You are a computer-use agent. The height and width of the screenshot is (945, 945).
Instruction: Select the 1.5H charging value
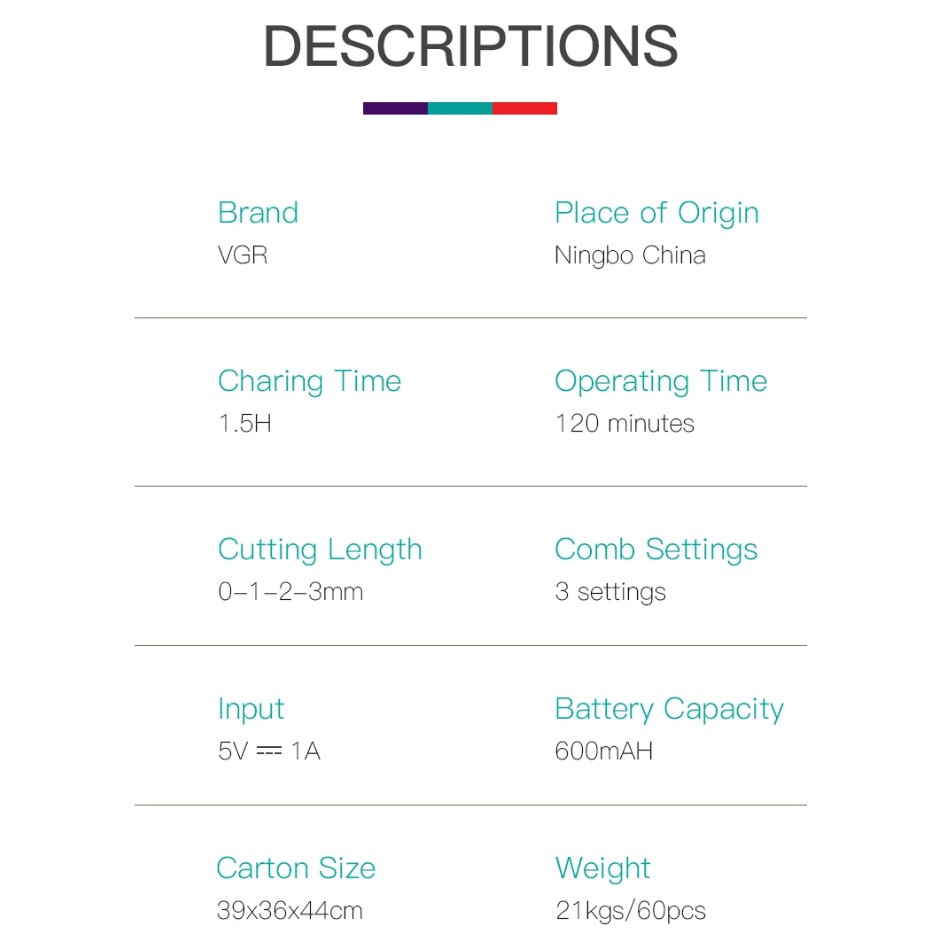click(x=245, y=423)
